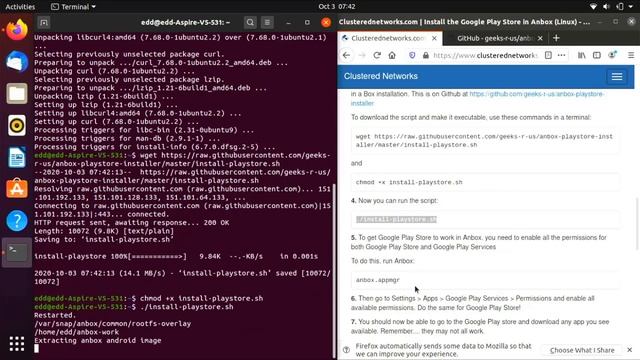Close the Clusterednetworks tab
640x360 pixels.
pos(434,38)
